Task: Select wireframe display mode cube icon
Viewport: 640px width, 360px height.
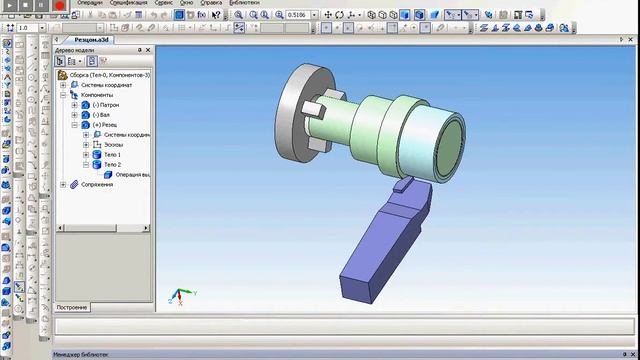Action: [x=371, y=15]
